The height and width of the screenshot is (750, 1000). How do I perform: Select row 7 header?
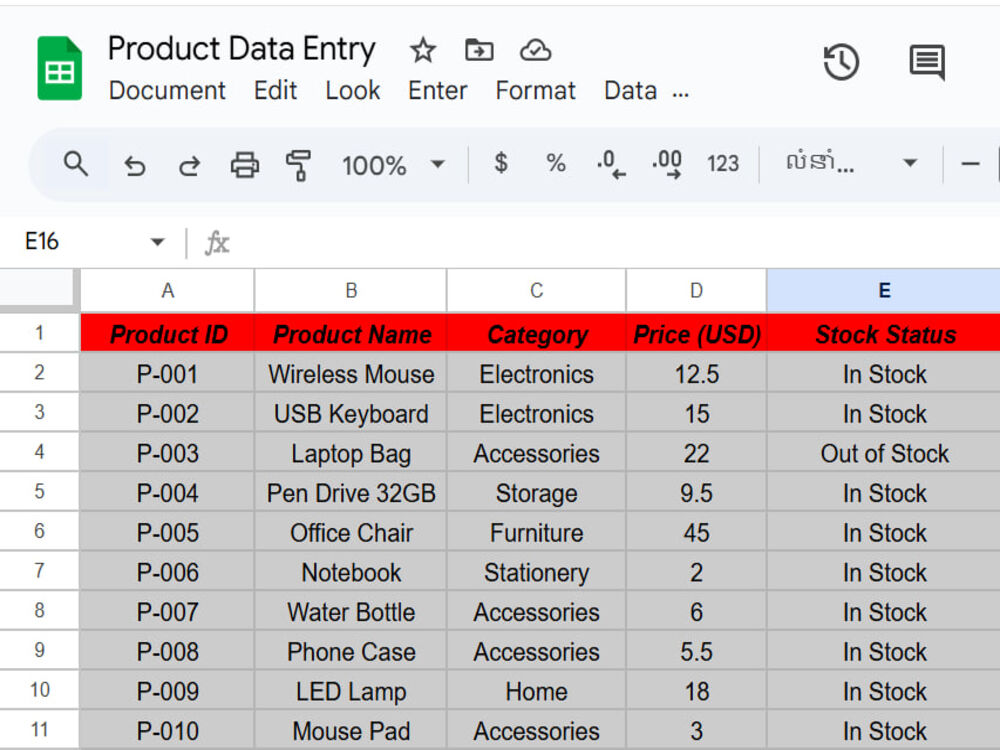(40, 571)
